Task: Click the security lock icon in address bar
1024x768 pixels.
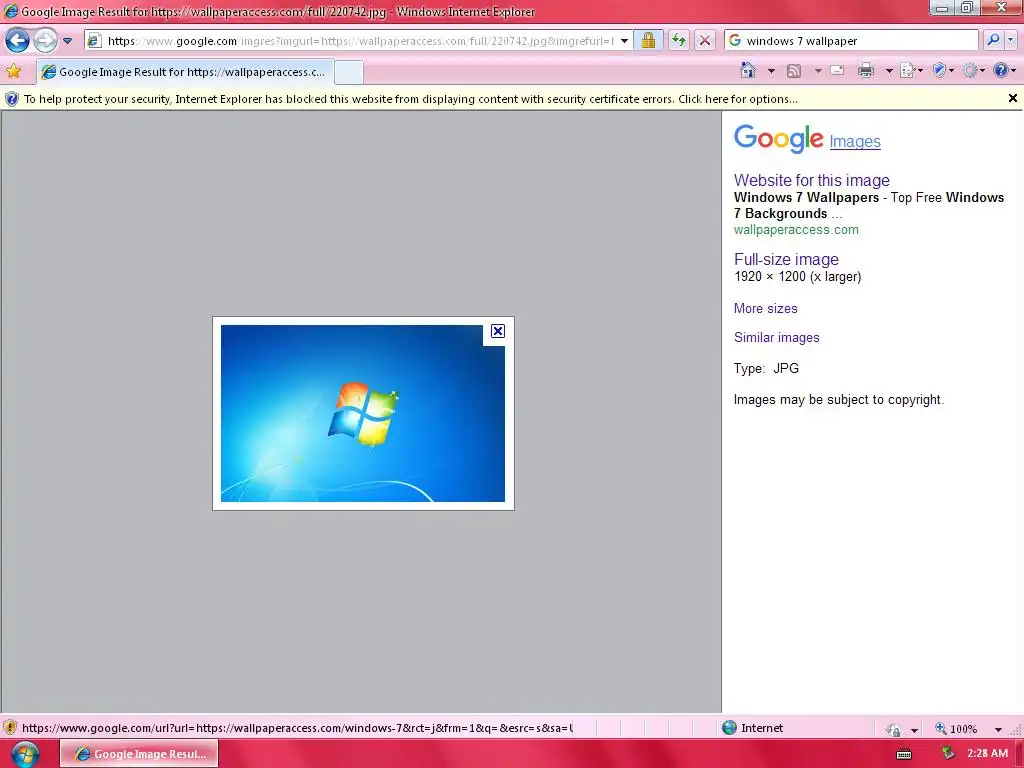Action: click(648, 40)
